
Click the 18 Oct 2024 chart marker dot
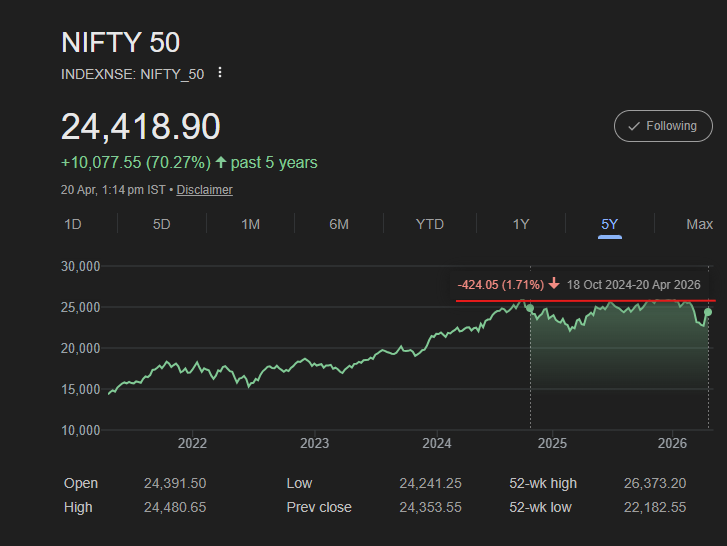[530, 308]
